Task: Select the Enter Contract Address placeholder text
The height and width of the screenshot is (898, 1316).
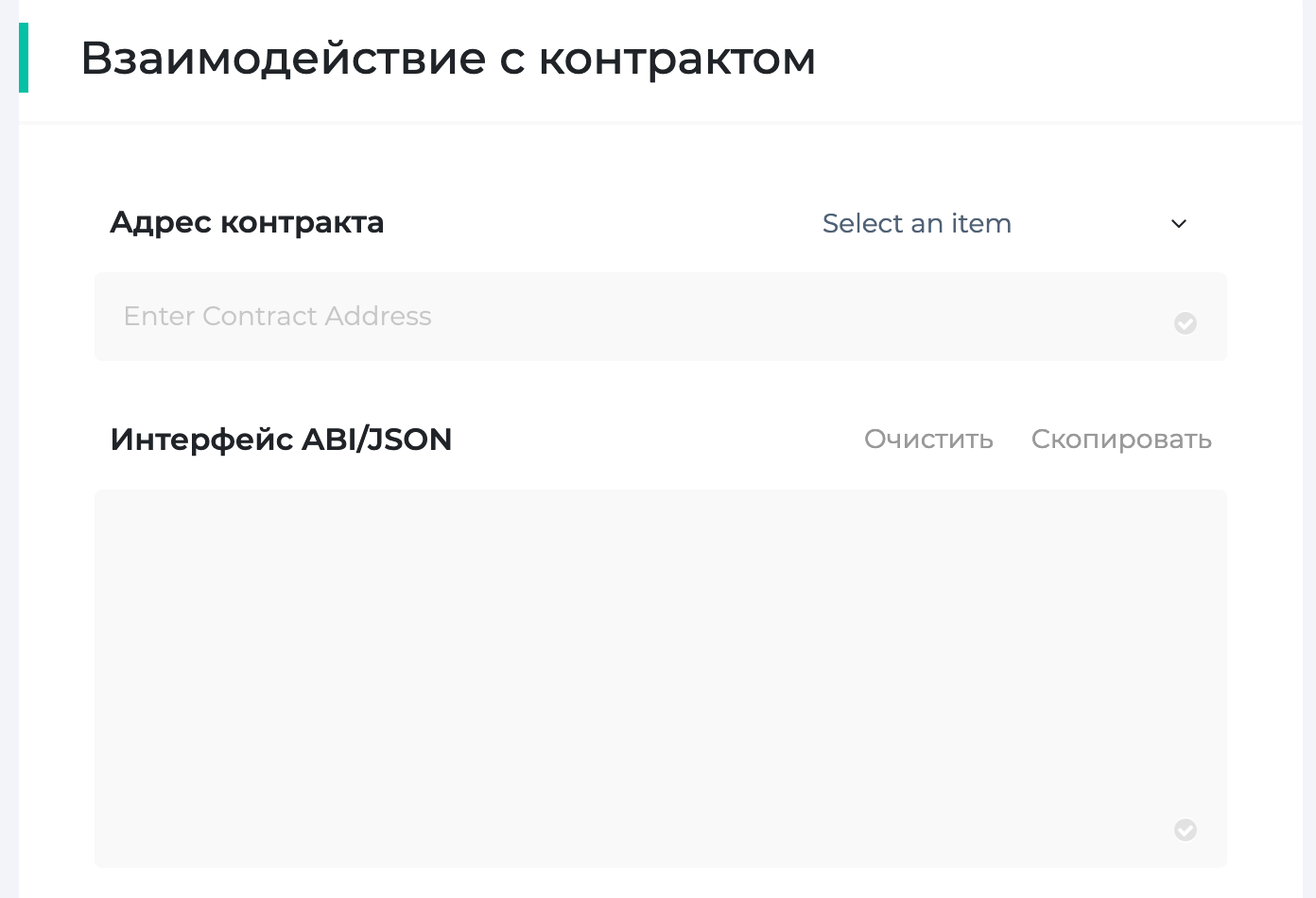Action: 277,316
